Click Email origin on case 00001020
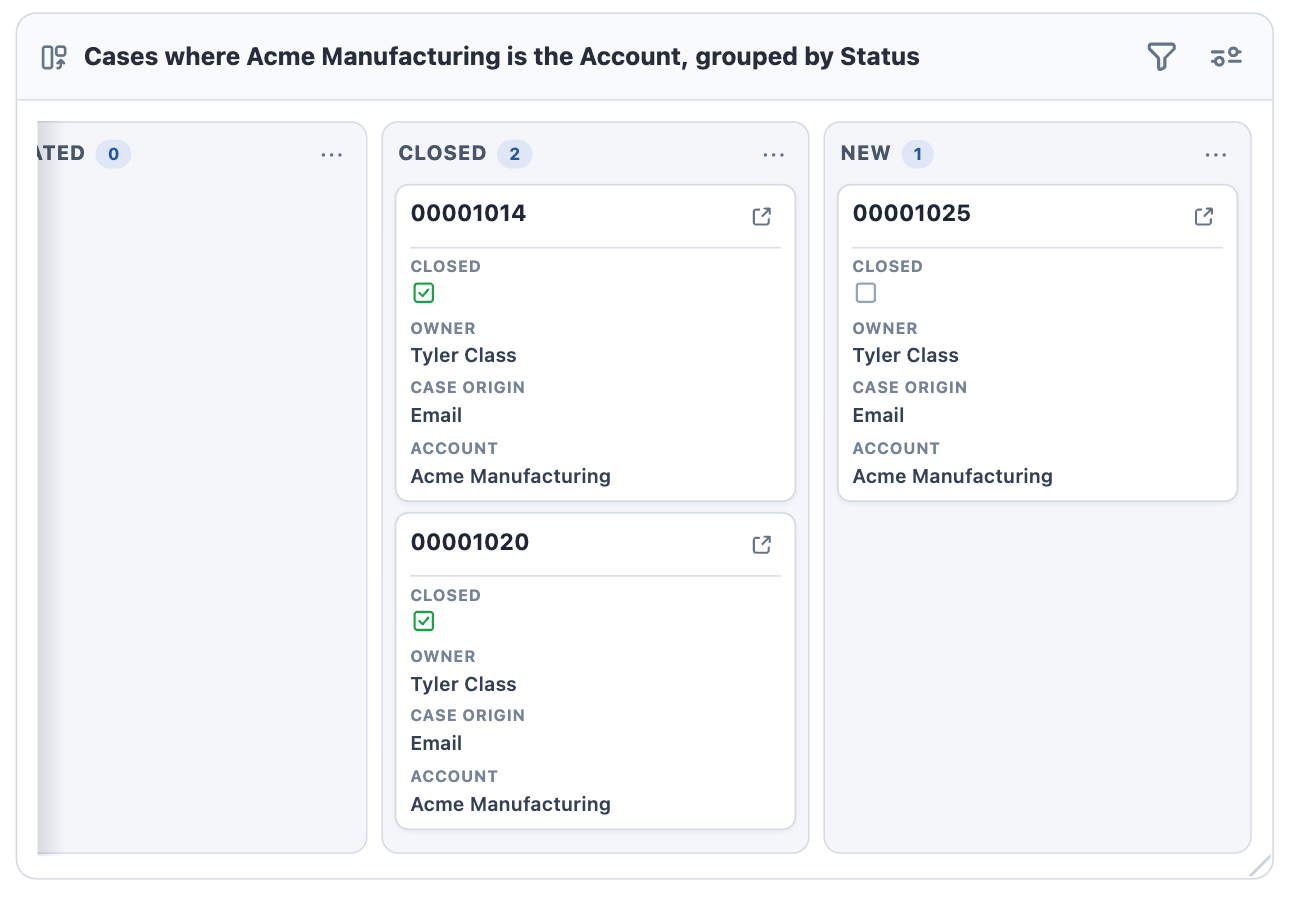Image resolution: width=1290 pixels, height=898 pixels. 437,743
